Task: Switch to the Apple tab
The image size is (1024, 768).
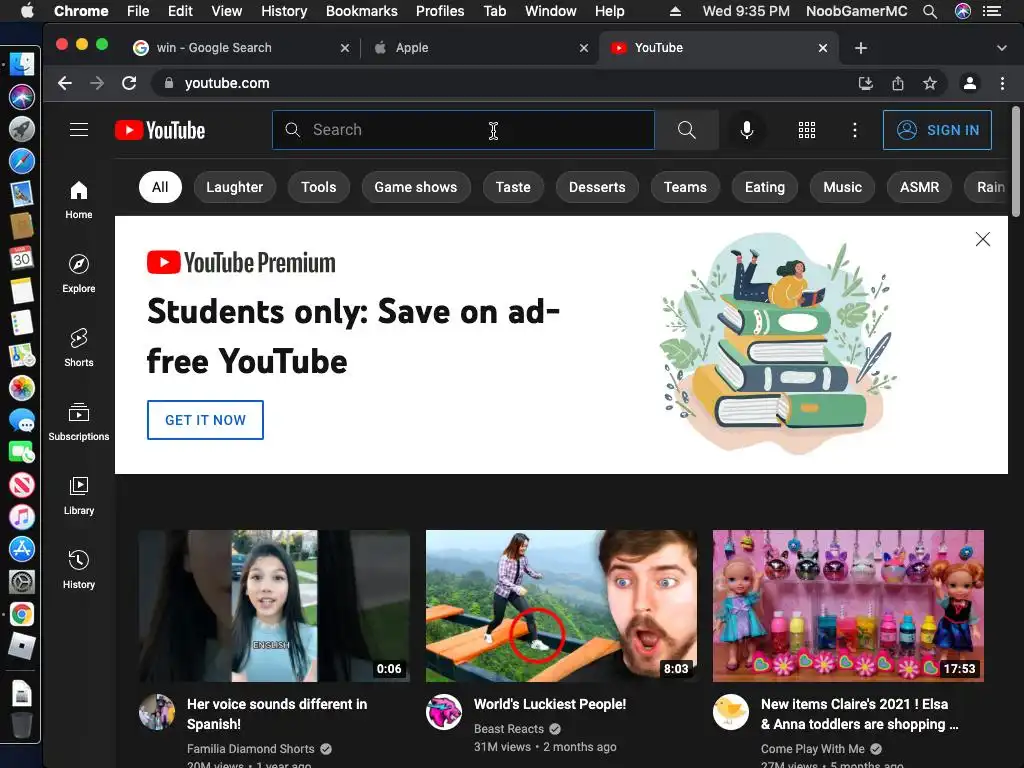Action: (480, 48)
